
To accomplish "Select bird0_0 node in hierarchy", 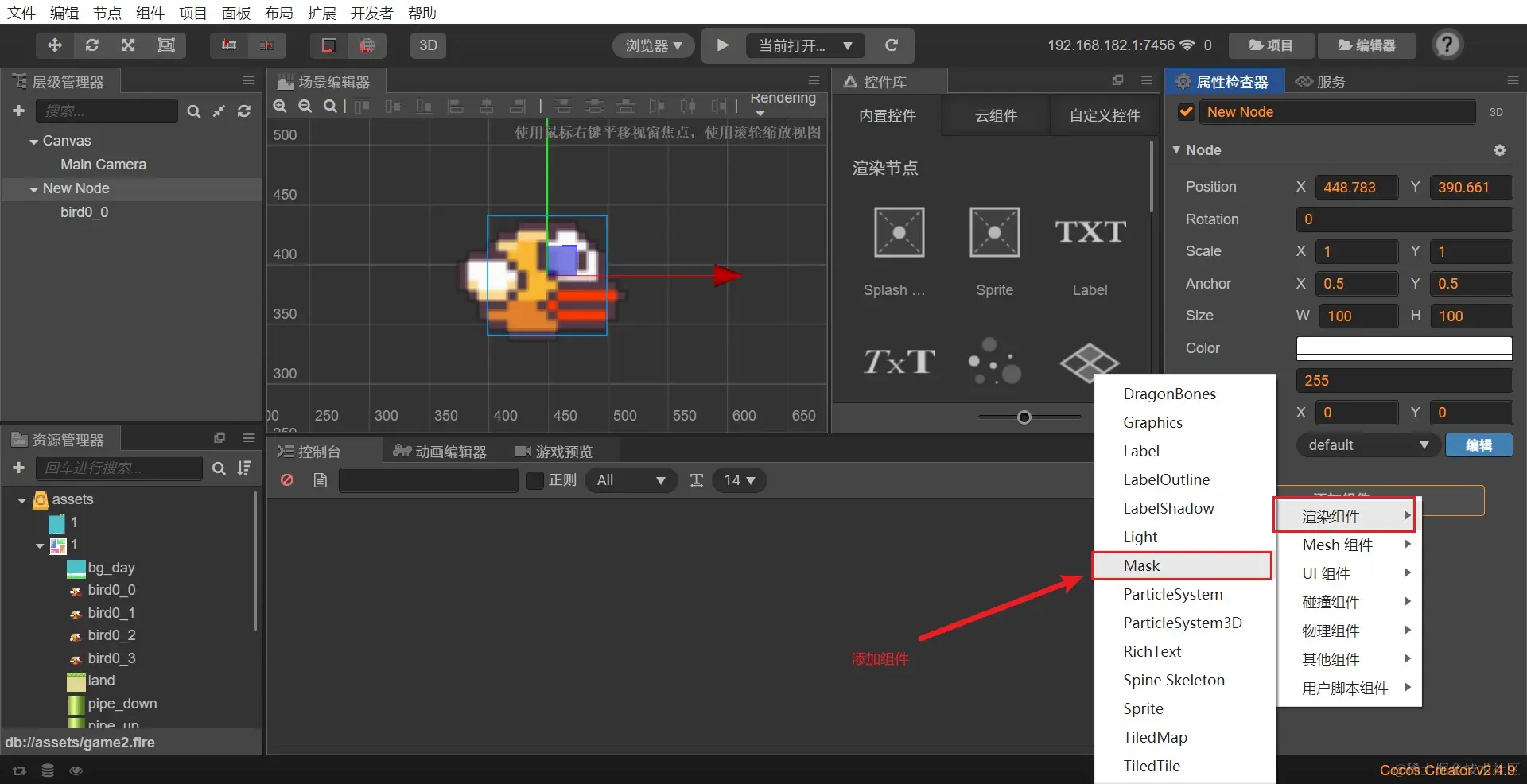I will tap(84, 212).
